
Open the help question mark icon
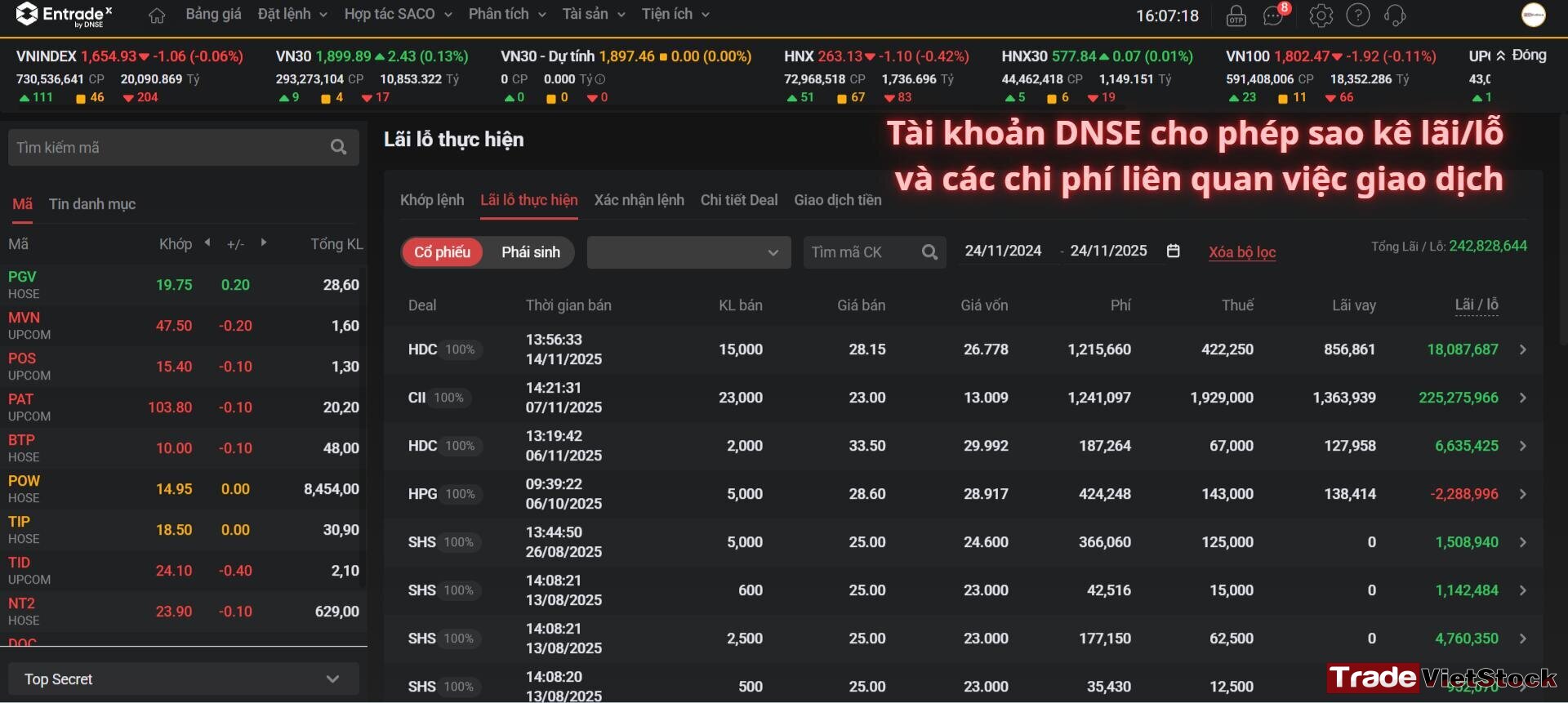pyautogui.click(x=1358, y=16)
